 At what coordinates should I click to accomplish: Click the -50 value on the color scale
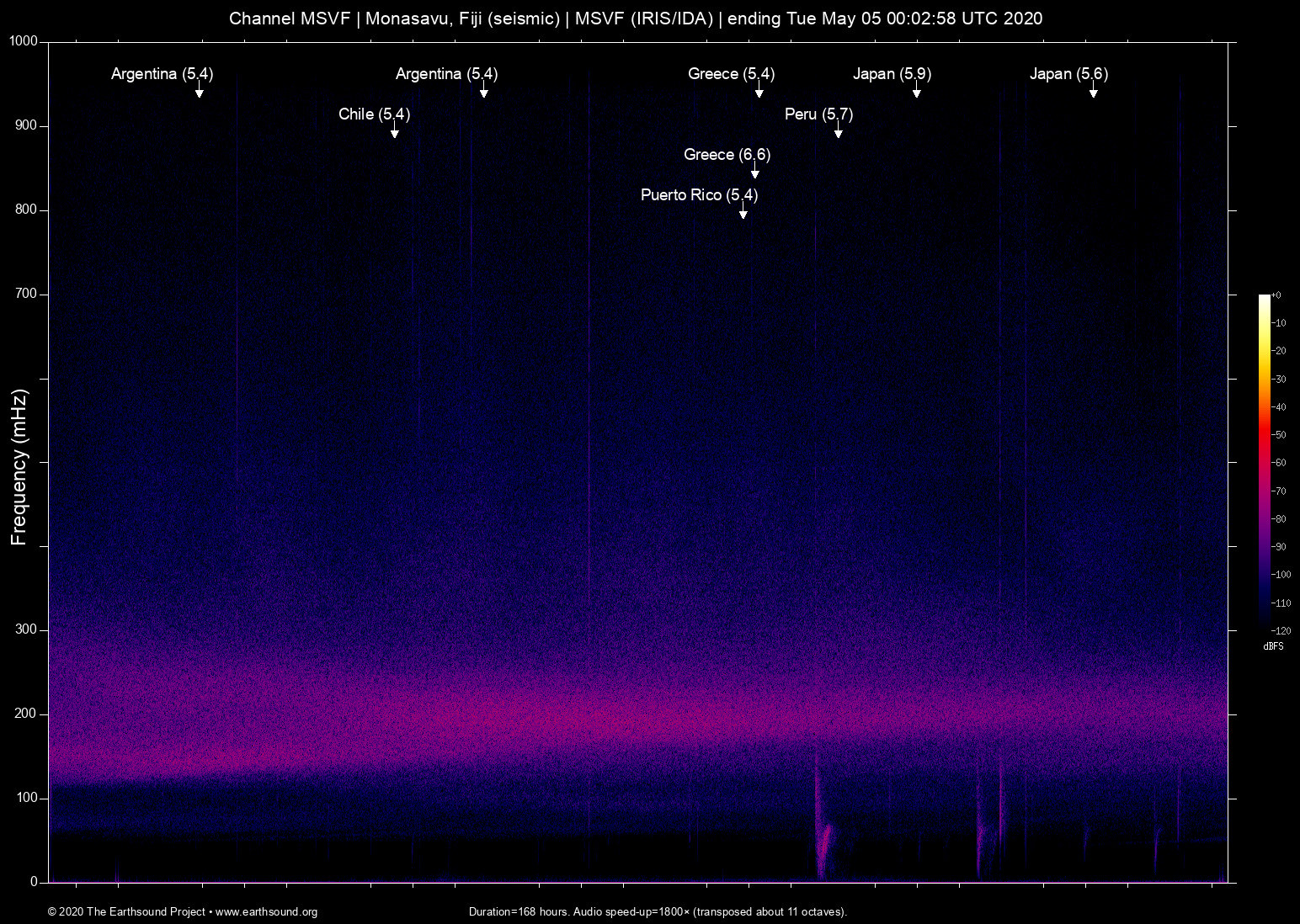tap(1279, 435)
